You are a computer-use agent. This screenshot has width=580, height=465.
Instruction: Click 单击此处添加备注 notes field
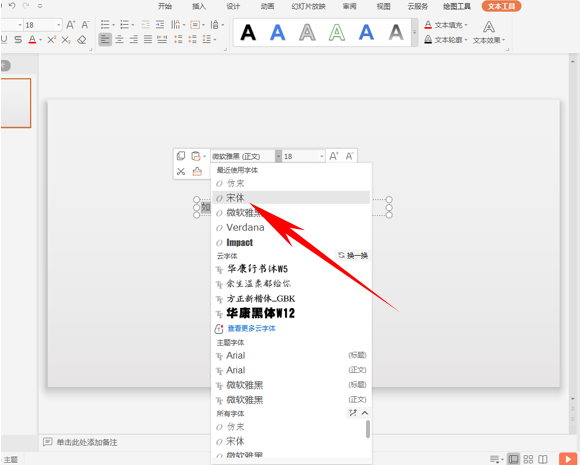click(87, 442)
